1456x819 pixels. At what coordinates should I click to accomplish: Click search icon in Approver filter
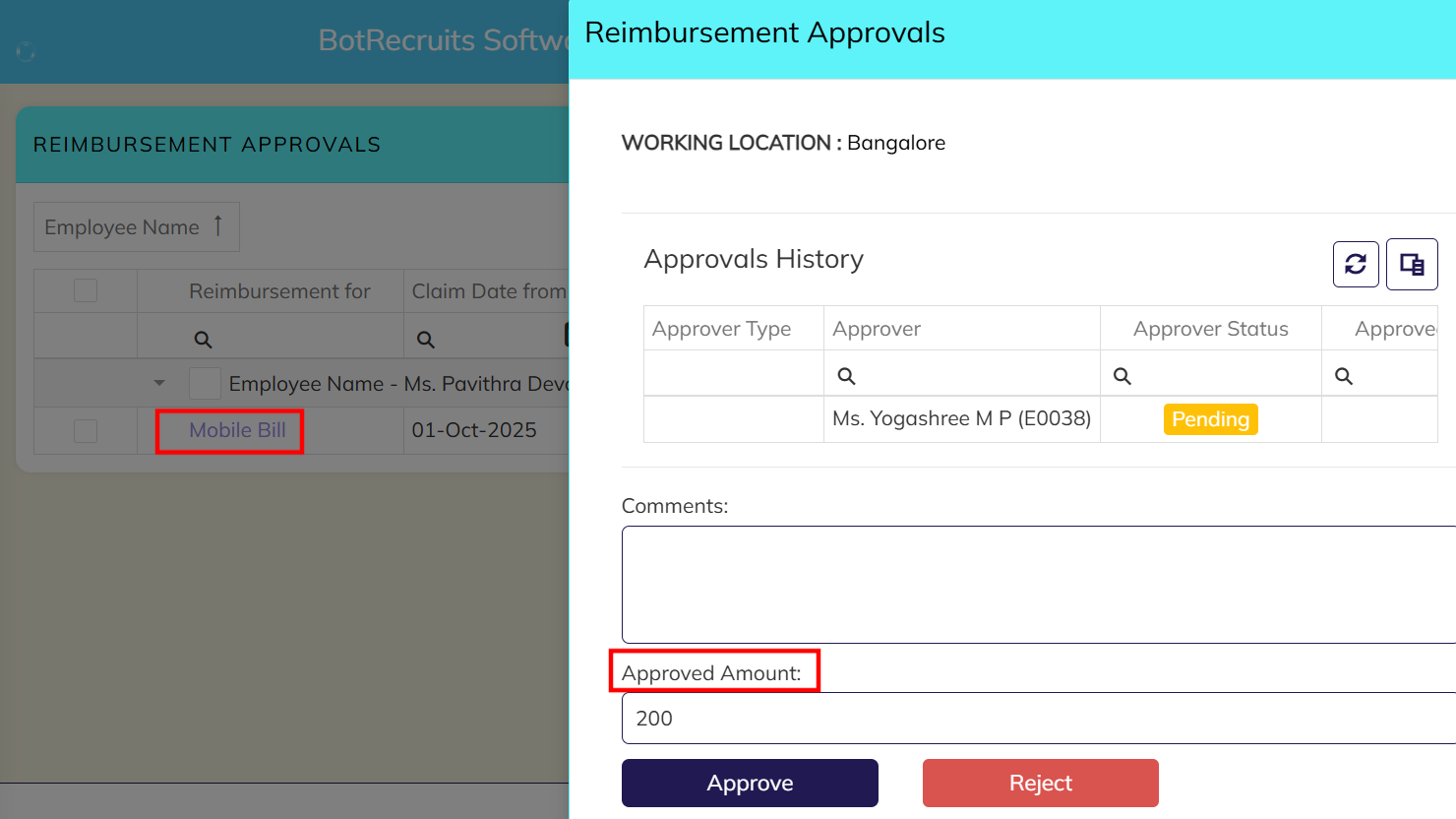846,376
